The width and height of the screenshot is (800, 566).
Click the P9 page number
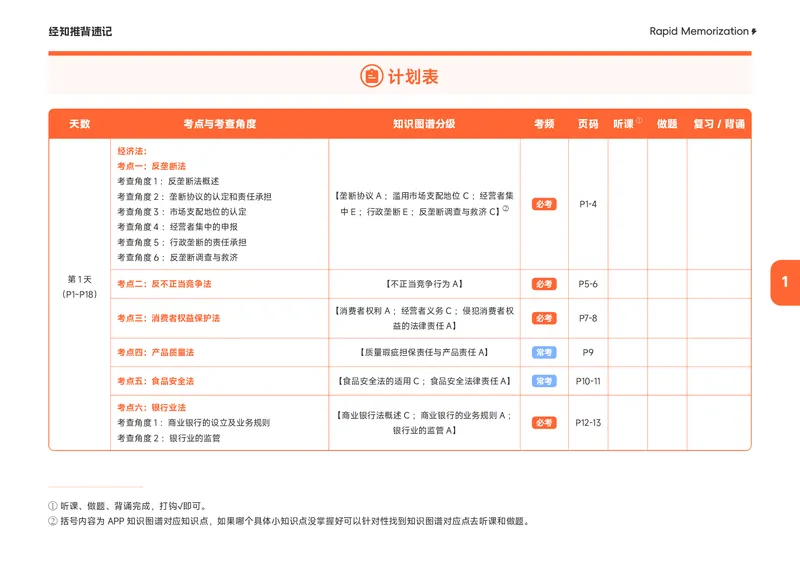point(588,352)
